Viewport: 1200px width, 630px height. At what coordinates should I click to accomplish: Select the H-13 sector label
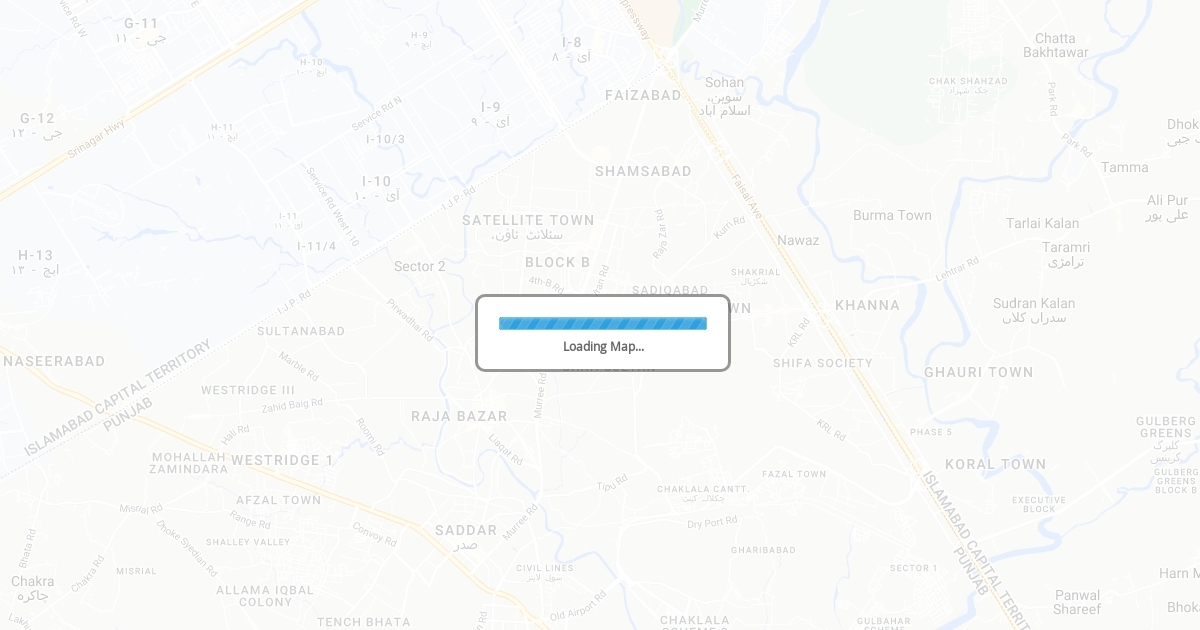(35, 255)
